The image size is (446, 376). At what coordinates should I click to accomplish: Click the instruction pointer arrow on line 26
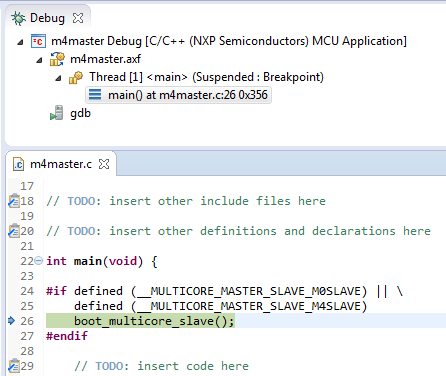tap(11, 321)
